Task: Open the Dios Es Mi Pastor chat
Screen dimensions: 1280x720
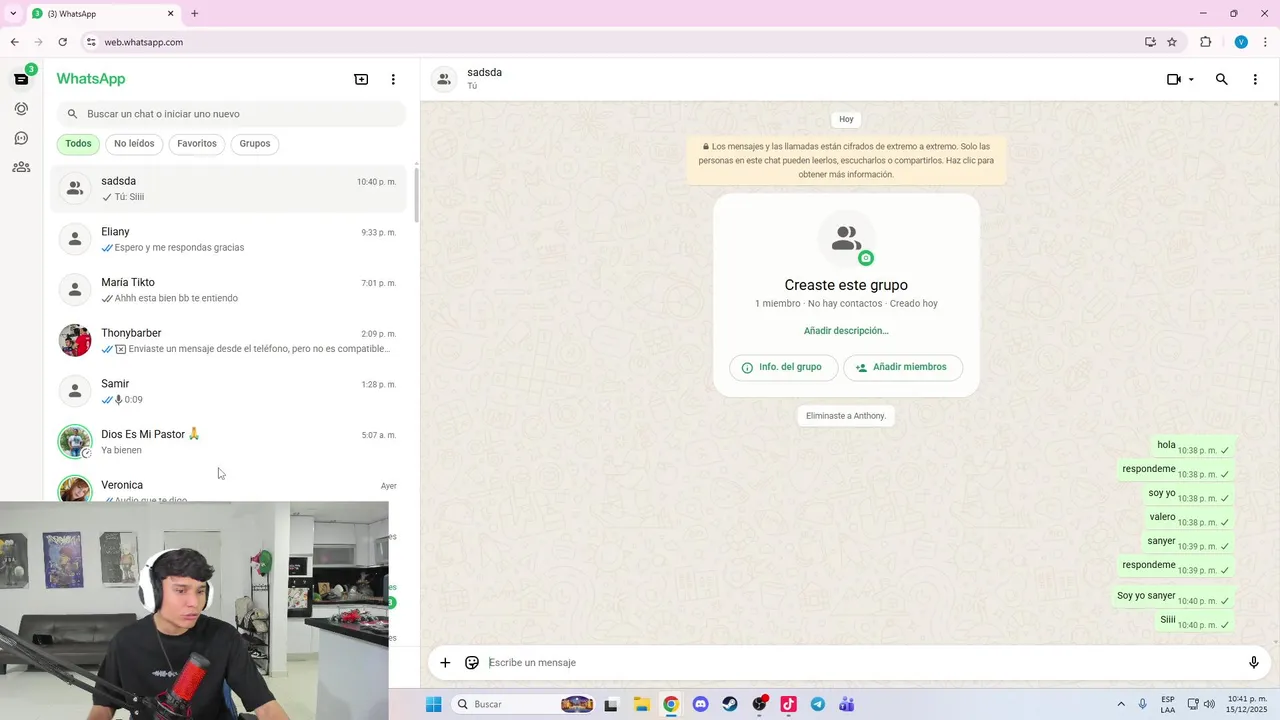Action: pos(229,441)
